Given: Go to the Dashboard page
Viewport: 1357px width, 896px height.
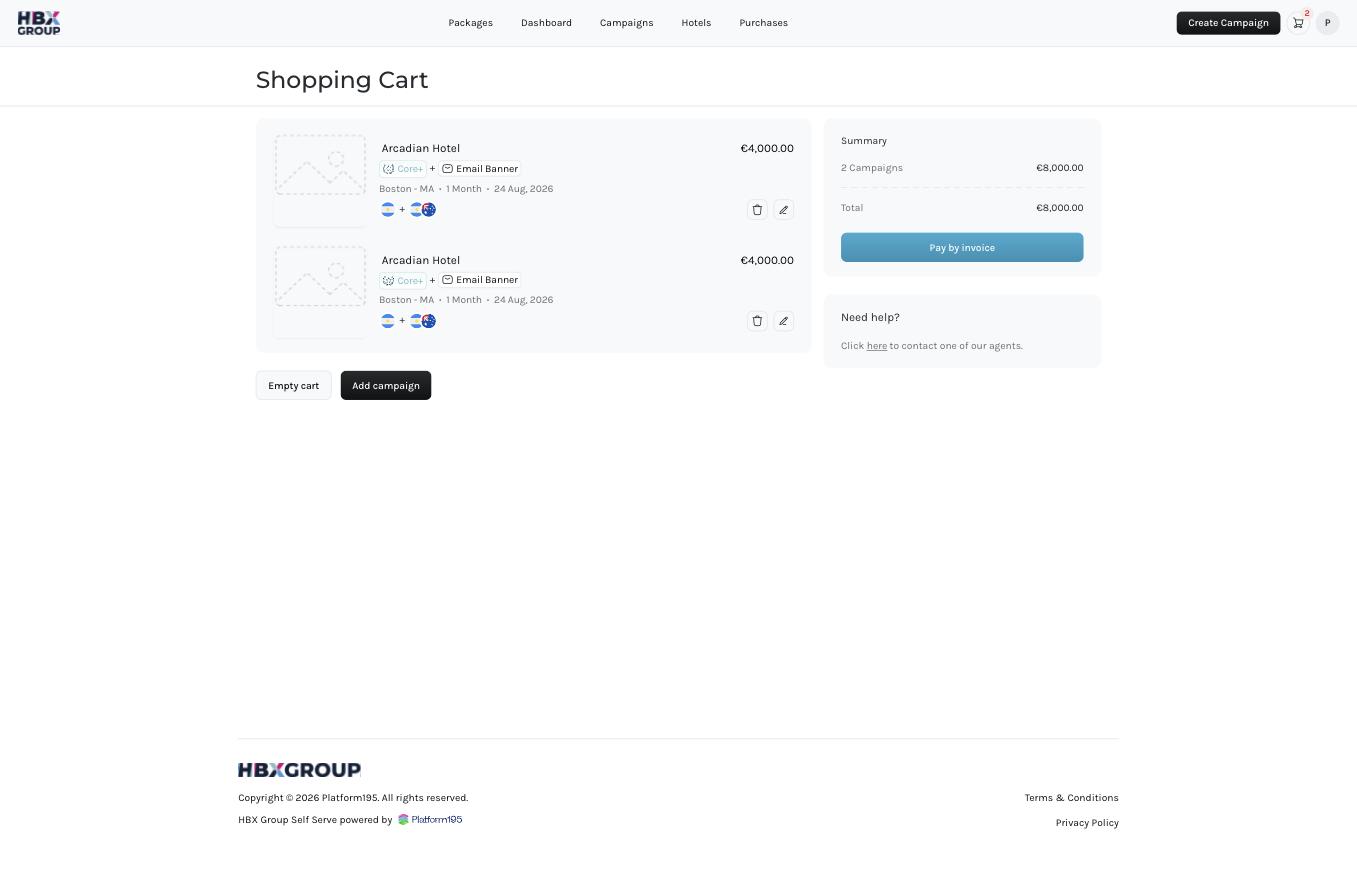Looking at the screenshot, I should (x=546, y=23).
